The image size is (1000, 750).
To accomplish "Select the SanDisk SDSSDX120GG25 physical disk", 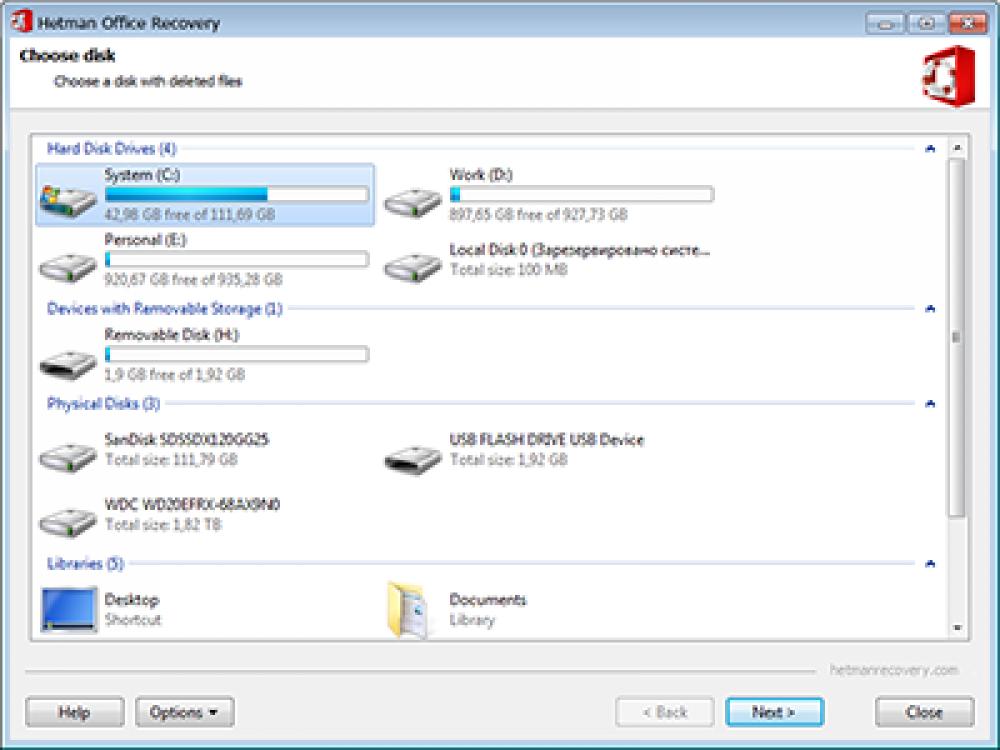I will pos(65,455).
